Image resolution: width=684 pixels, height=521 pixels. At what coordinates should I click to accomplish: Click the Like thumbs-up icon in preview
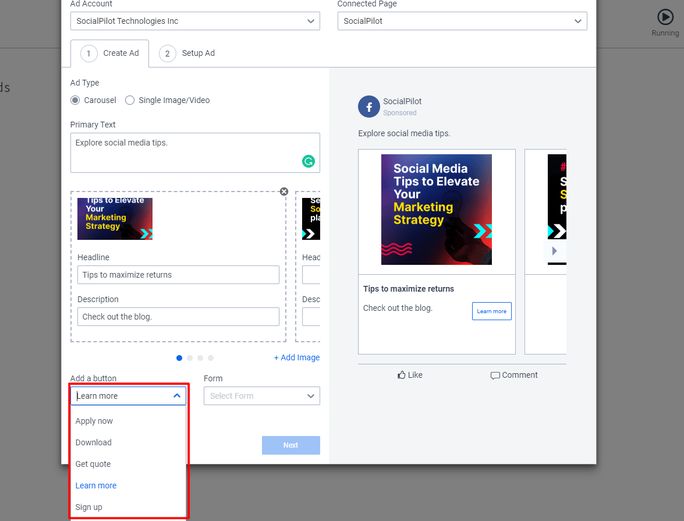[x=401, y=375]
